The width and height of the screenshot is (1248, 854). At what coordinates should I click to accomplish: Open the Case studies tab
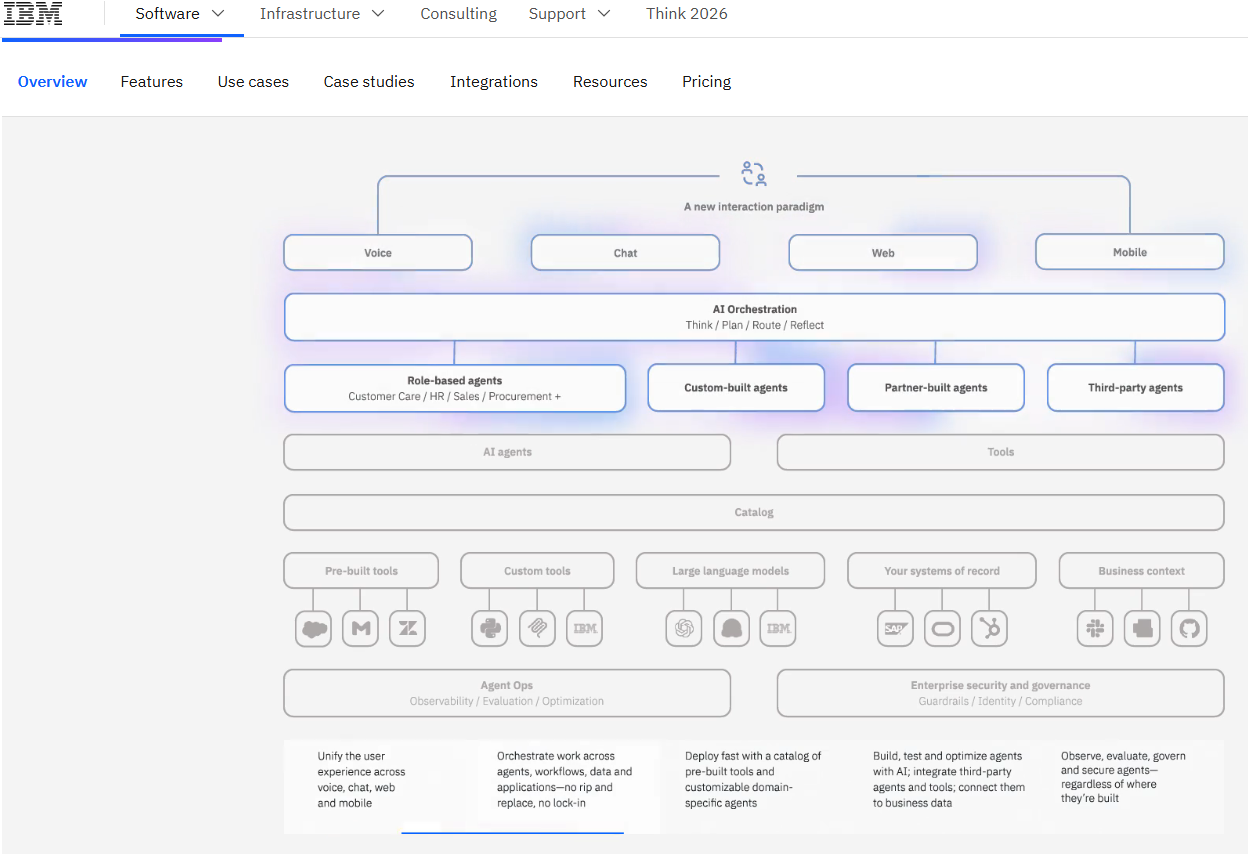pos(368,81)
